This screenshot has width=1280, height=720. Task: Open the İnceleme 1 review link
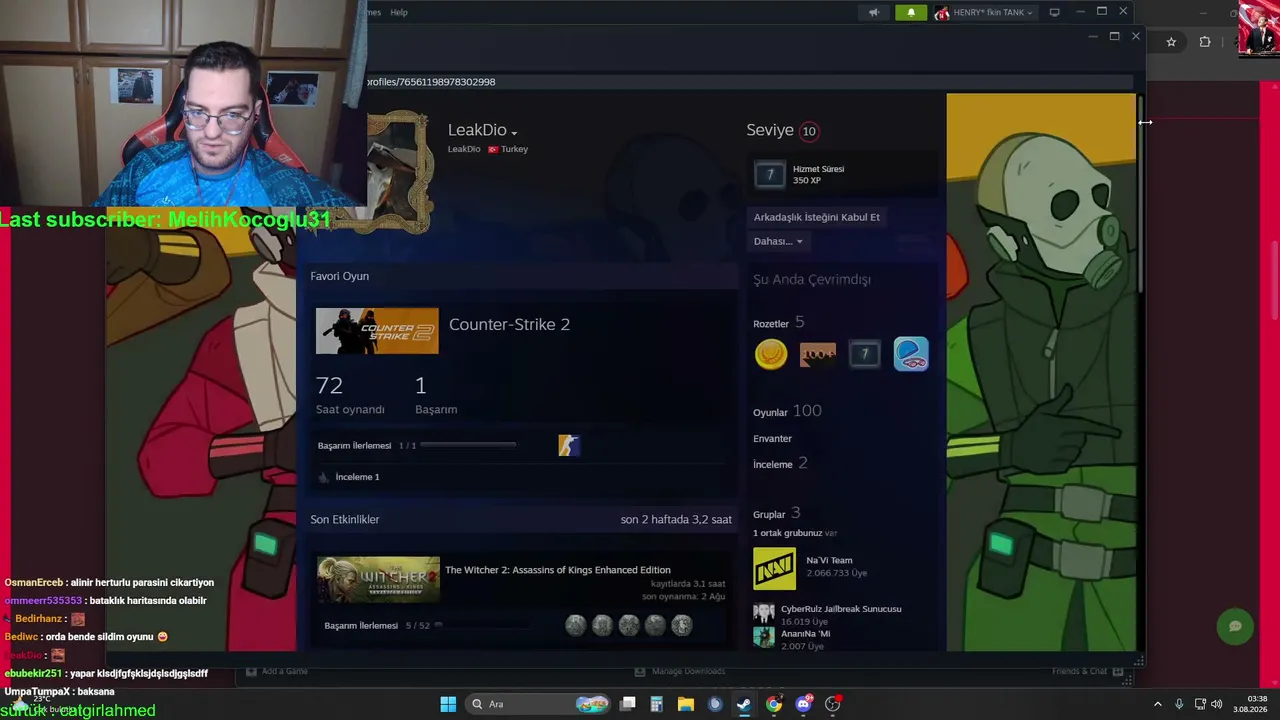pos(357,477)
